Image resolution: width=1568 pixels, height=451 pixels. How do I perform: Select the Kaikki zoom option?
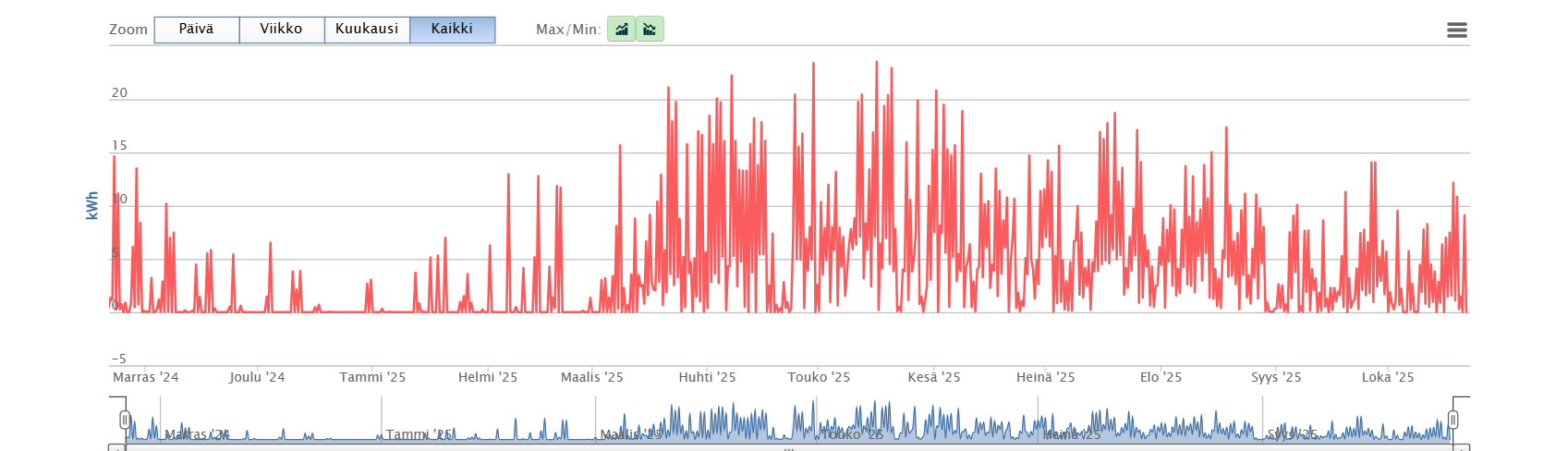coord(452,30)
